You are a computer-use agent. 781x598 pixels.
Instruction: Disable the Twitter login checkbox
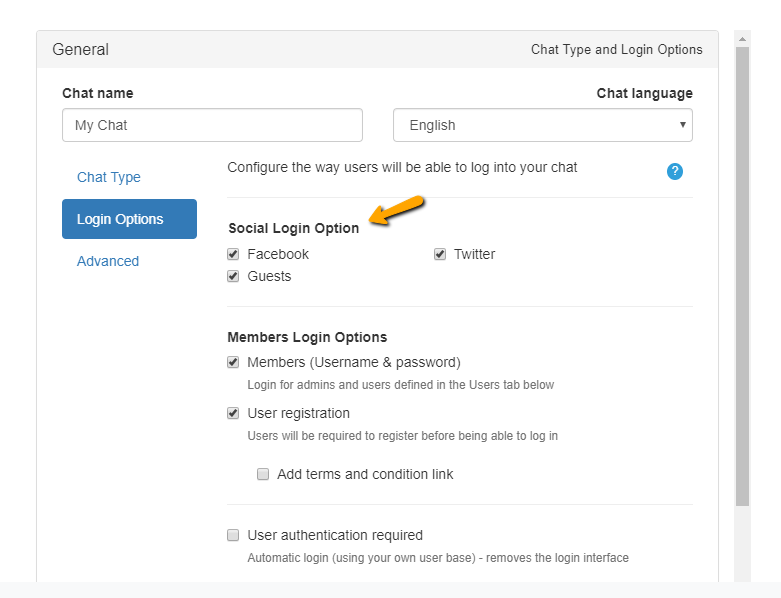[x=440, y=254]
